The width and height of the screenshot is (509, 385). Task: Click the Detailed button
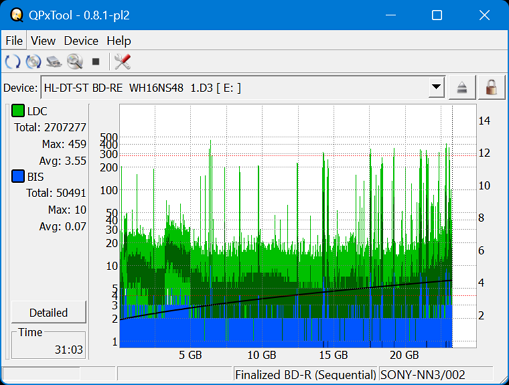tap(49, 312)
